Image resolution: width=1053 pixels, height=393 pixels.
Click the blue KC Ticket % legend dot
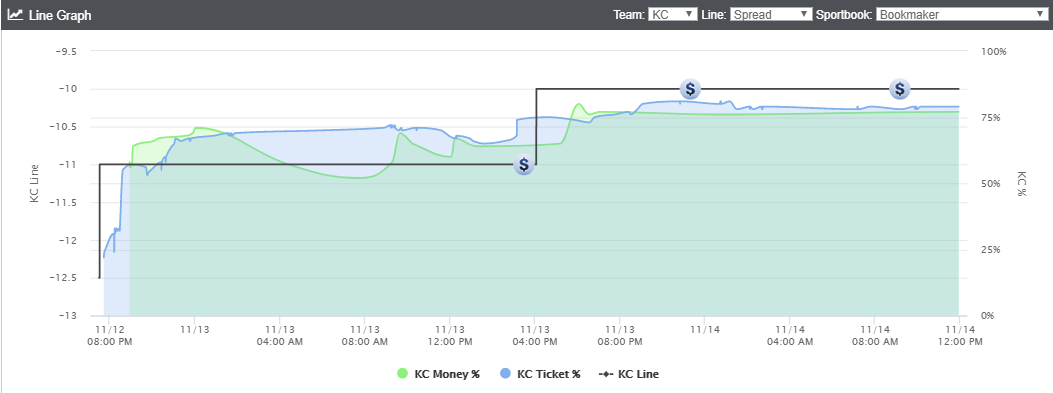point(505,374)
